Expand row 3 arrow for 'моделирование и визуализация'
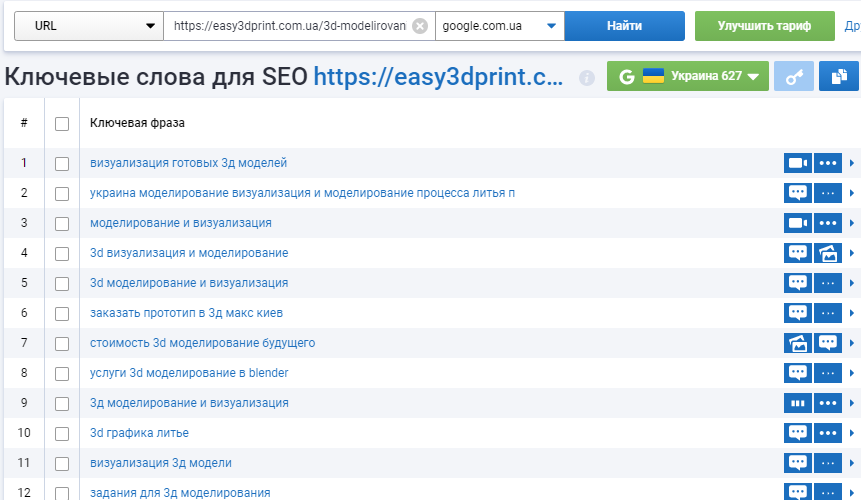Screen dimensions: 861x500 [852, 223]
